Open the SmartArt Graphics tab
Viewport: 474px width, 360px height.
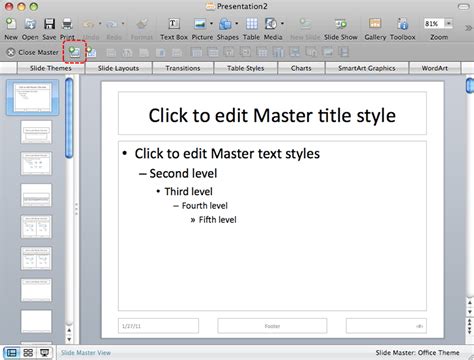coord(367,68)
